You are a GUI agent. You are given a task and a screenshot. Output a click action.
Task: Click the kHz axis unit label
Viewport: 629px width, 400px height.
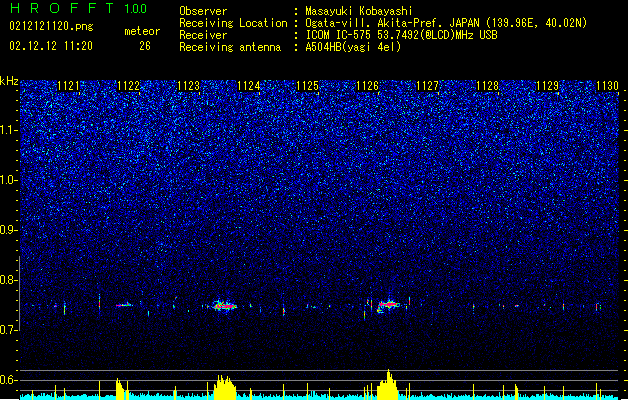click(9, 81)
